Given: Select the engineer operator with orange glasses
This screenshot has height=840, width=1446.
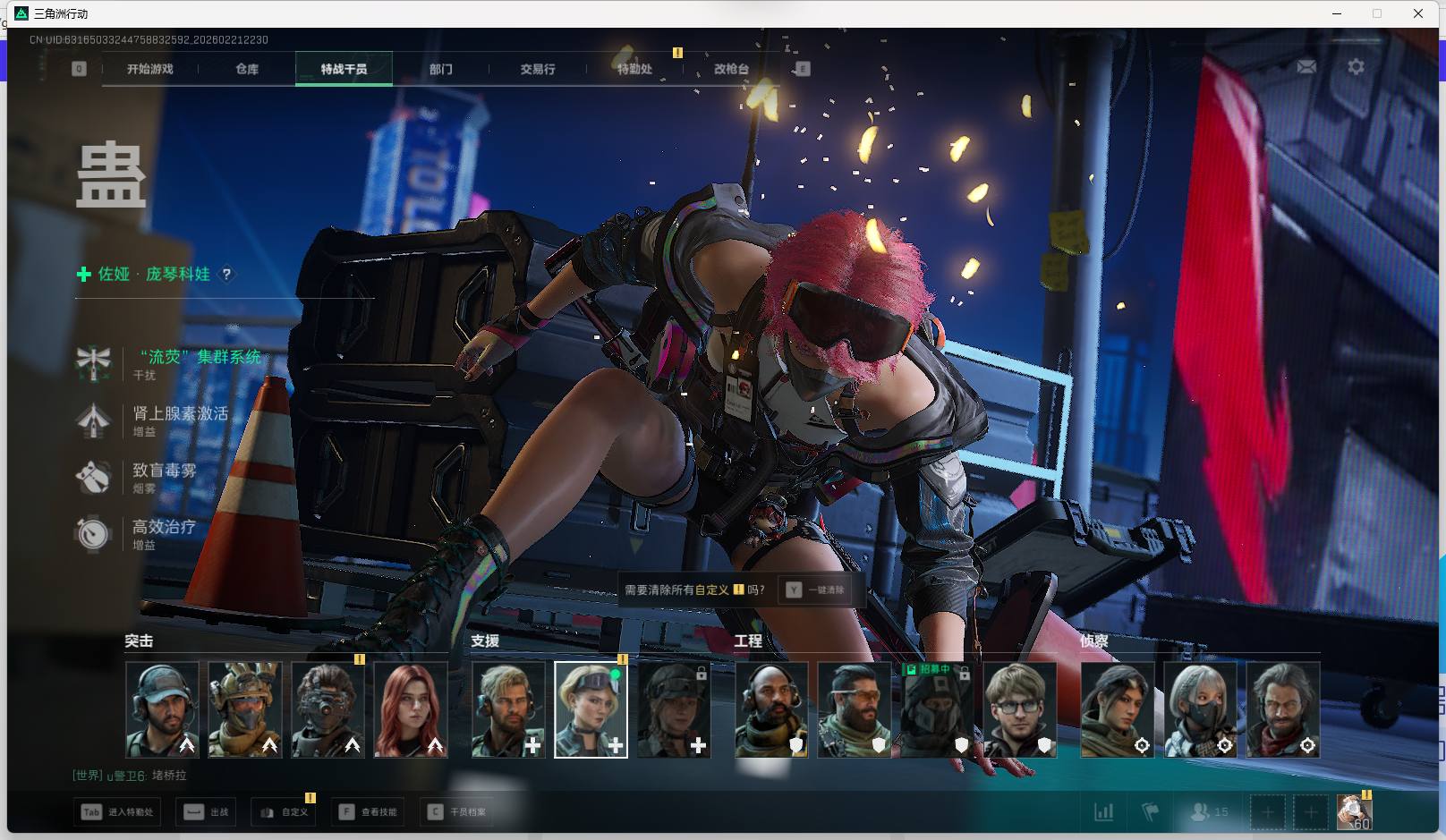Looking at the screenshot, I should 854,710.
